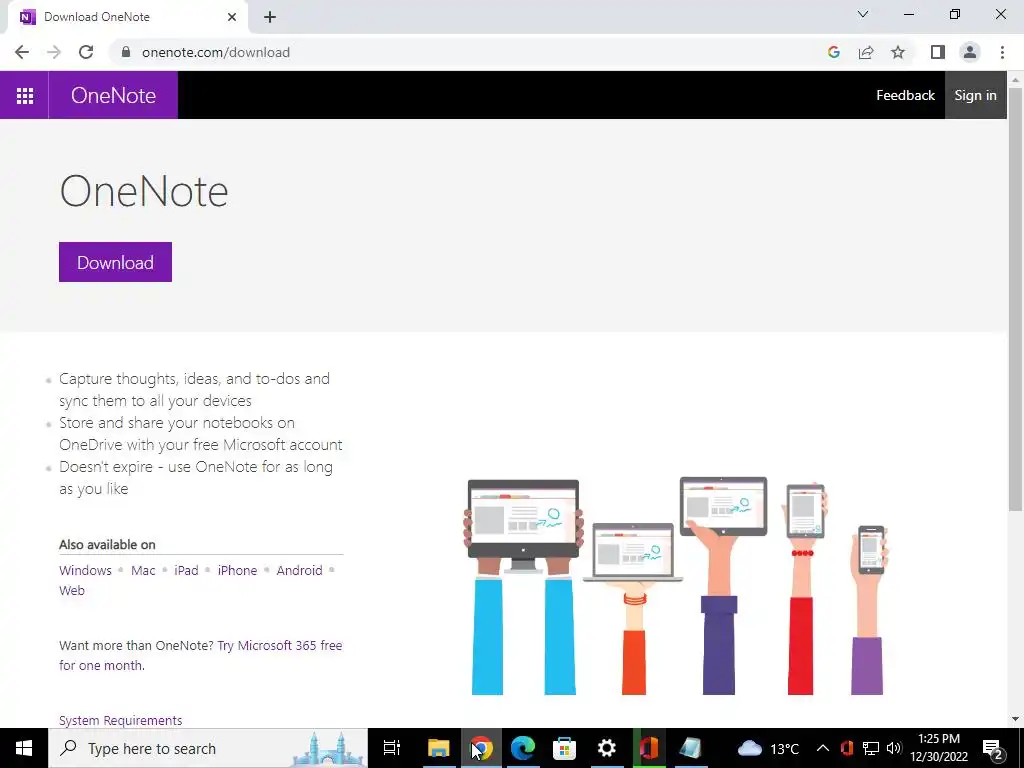
Task: Open the iPhone download link
Action: point(237,570)
